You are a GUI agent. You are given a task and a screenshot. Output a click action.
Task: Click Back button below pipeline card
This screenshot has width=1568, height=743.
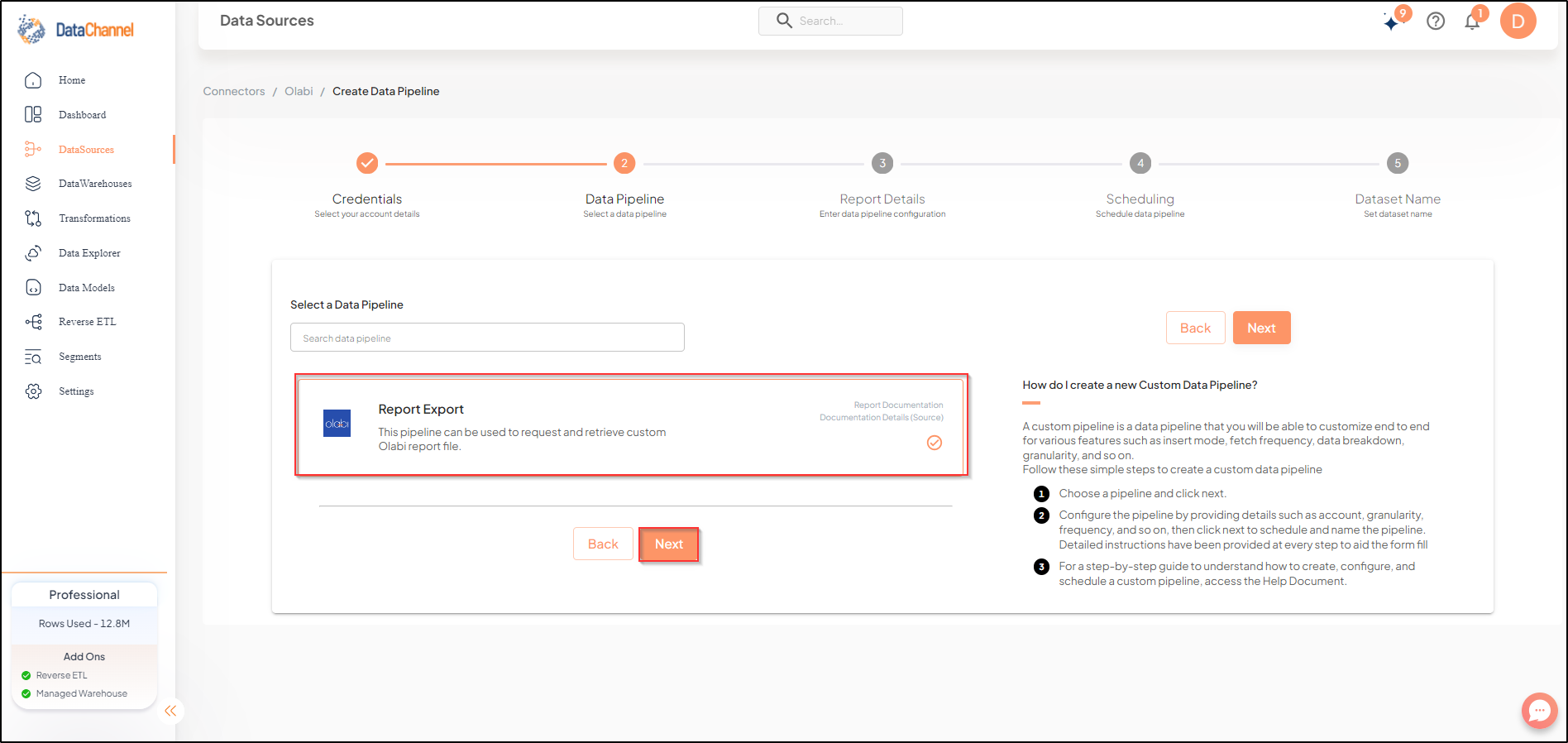click(603, 544)
